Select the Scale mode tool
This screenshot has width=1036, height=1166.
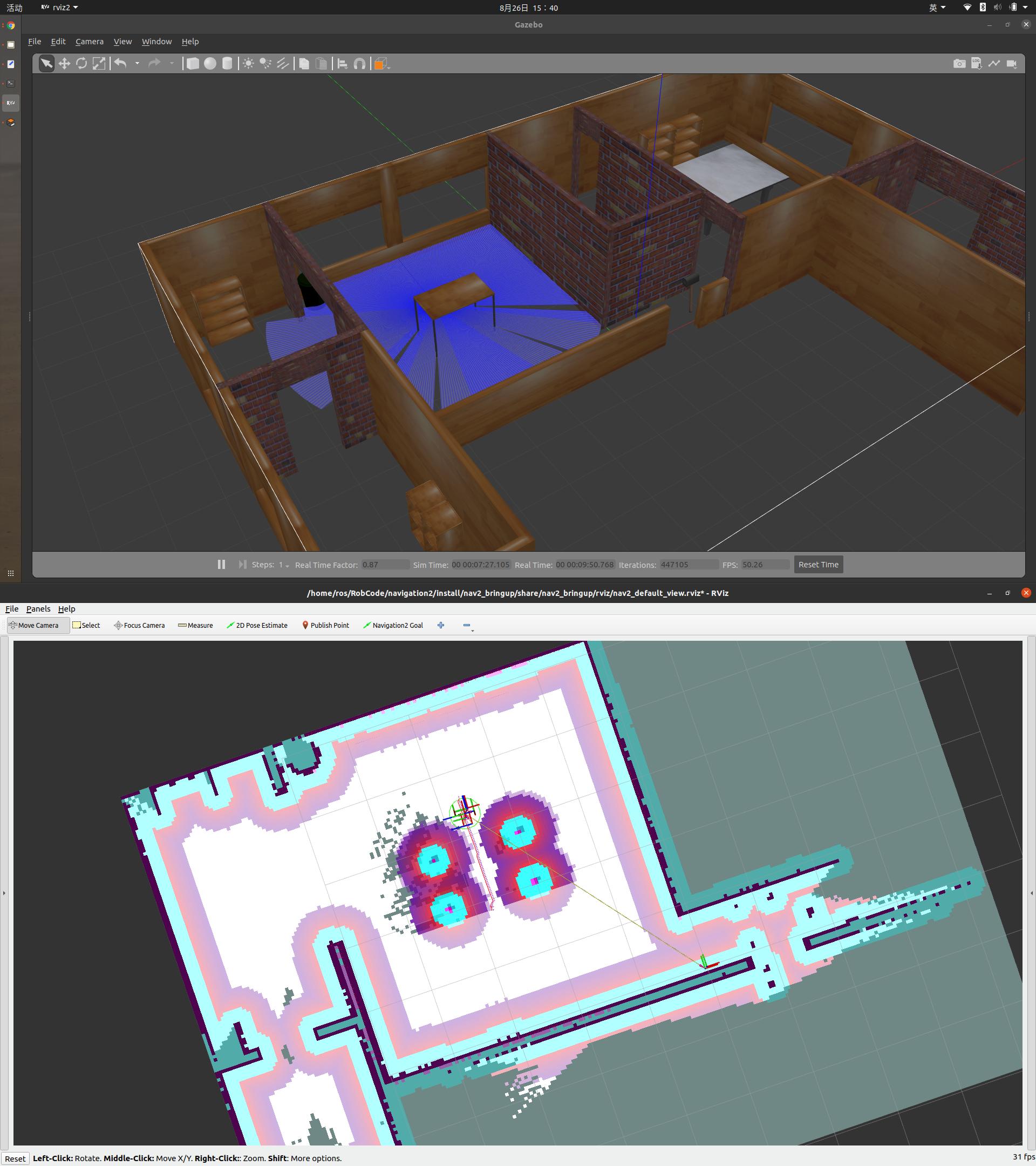(99, 64)
